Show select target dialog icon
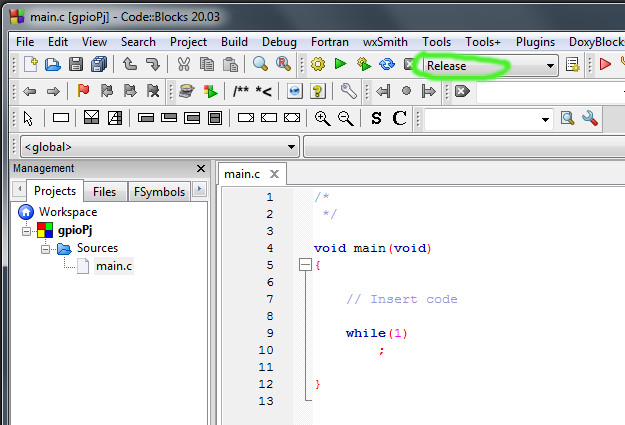Viewport: 625px width, 425px height. tap(573, 65)
